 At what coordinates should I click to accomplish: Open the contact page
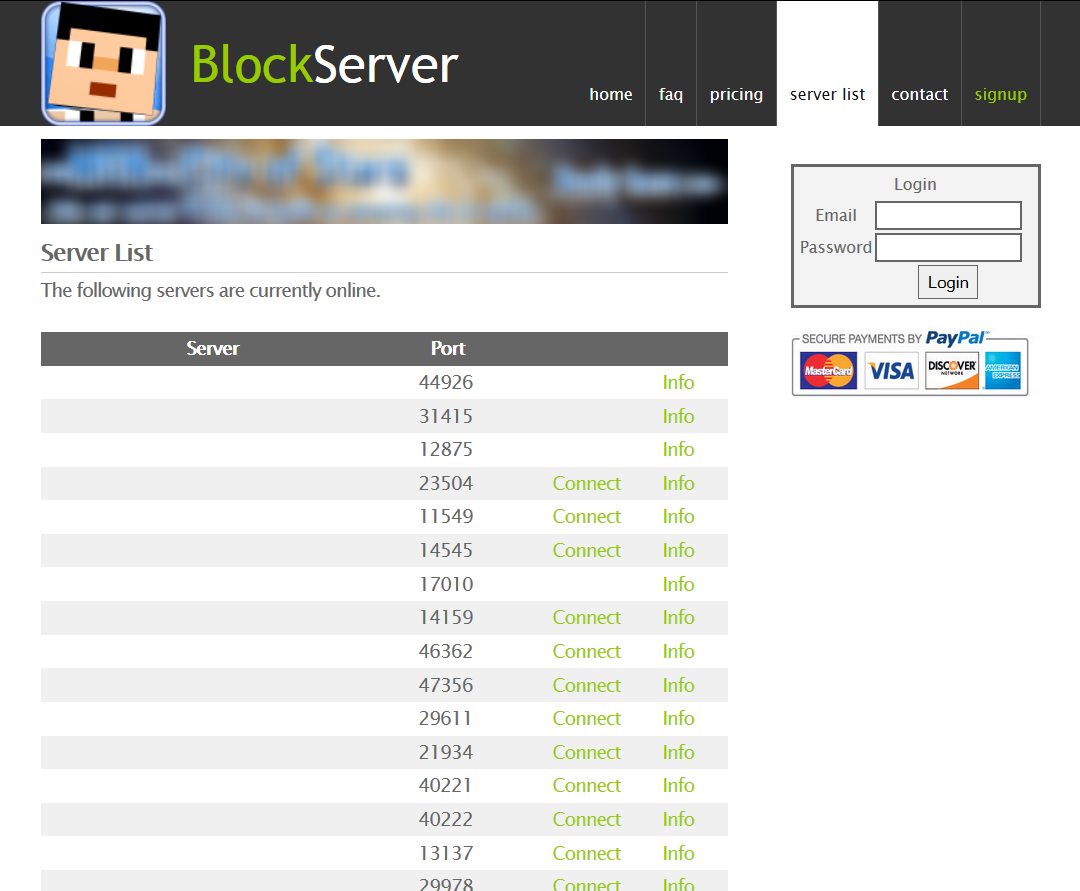(x=919, y=94)
